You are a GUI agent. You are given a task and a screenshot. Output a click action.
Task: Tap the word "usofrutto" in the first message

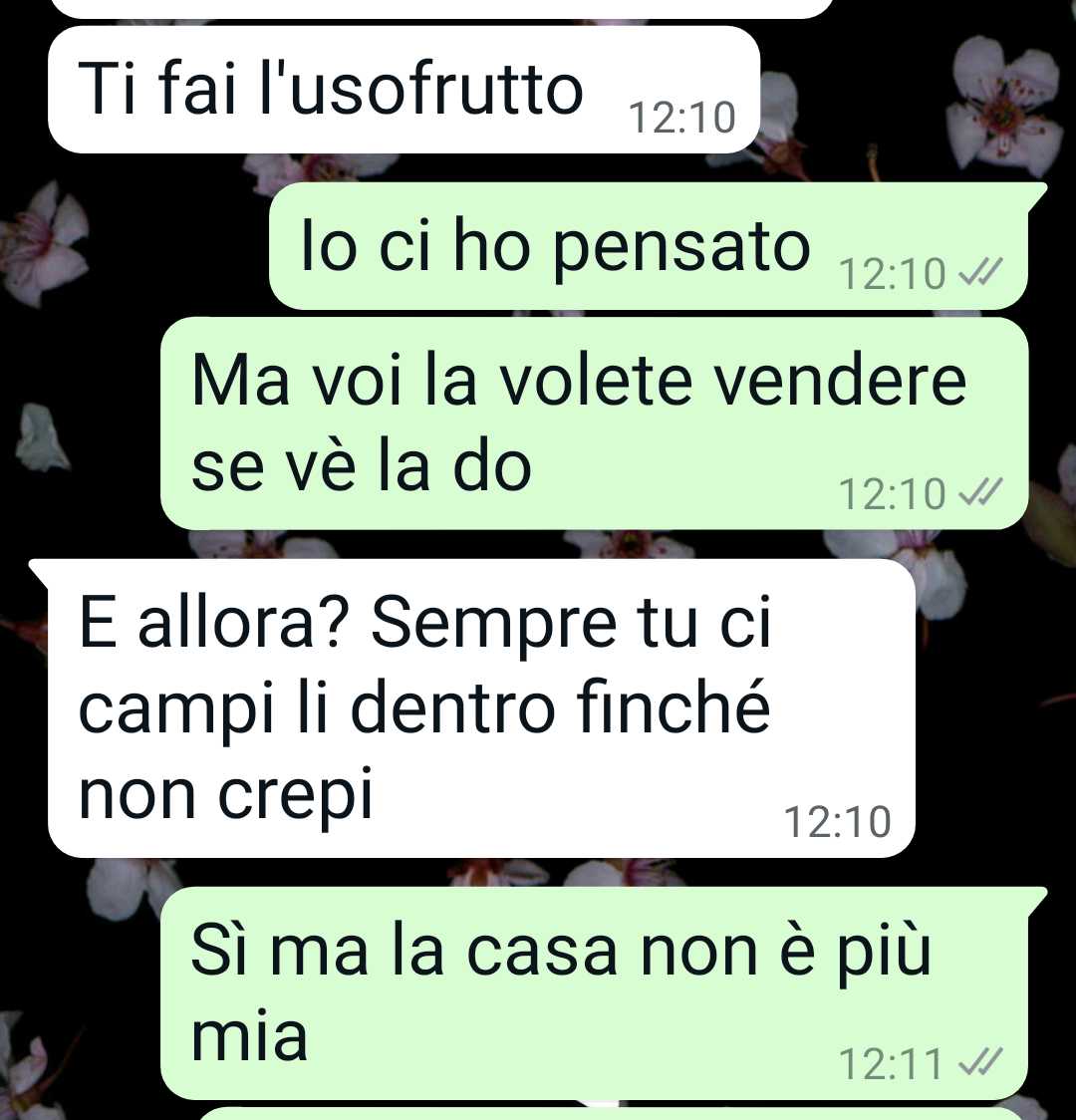click(x=436, y=90)
